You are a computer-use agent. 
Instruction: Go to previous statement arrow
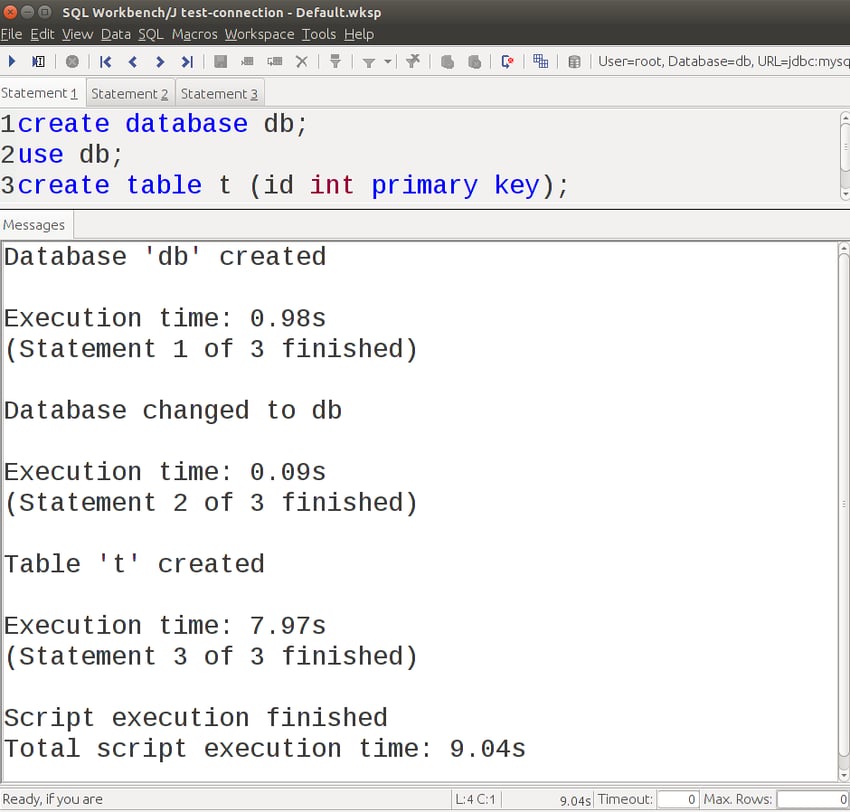coord(132,62)
